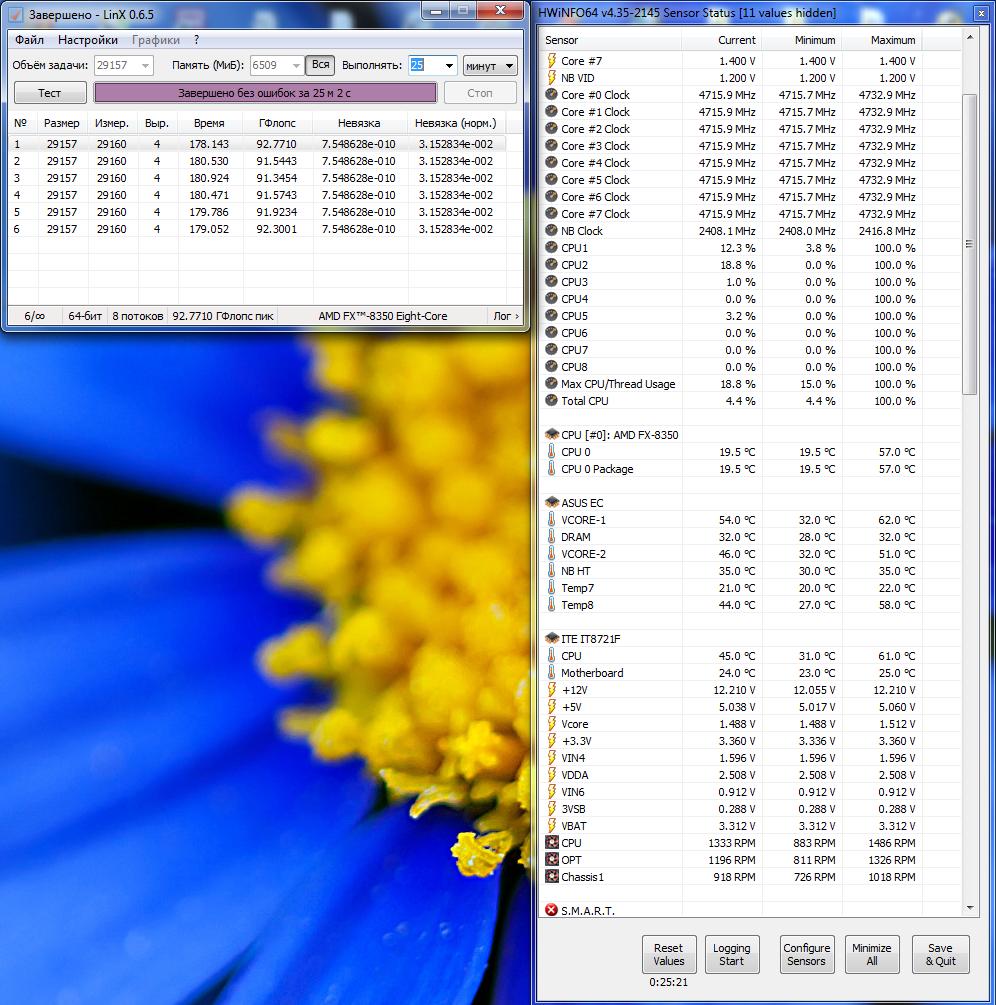The width and height of the screenshot is (996, 1005).
Task: Click the S.M.A.R.T. red error icon
Action: [551, 909]
